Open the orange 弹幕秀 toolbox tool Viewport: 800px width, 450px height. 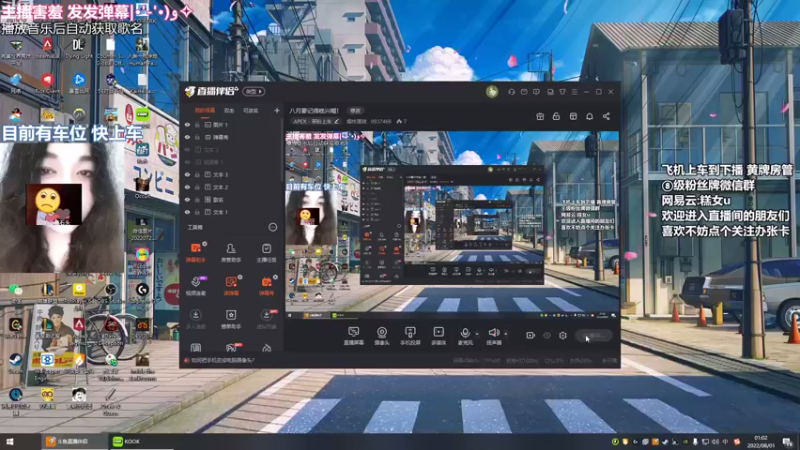[x=266, y=286]
